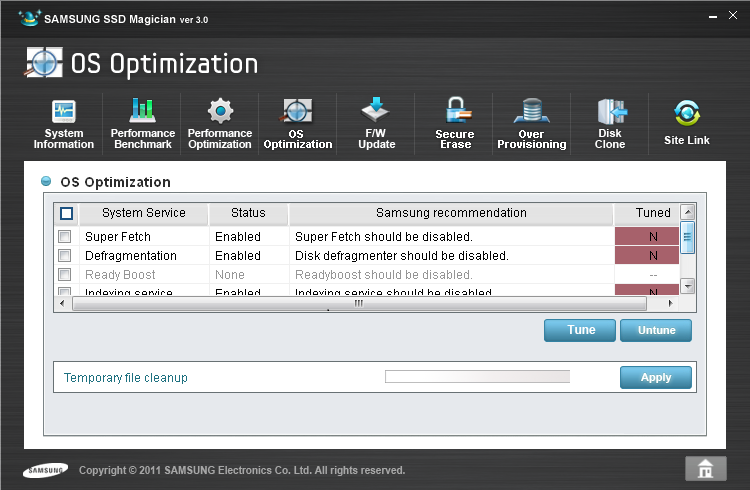
Task: Open the F/W Update section
Action: (376, 124)
